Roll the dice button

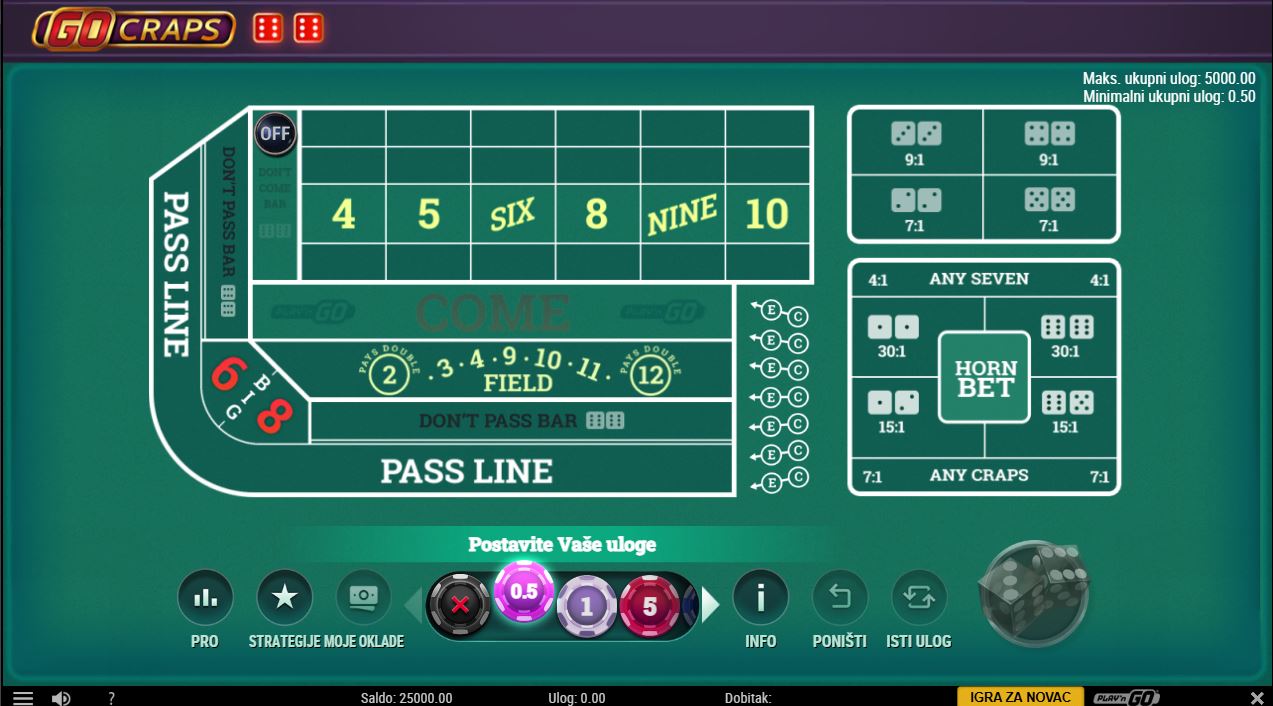point(1034,596)
